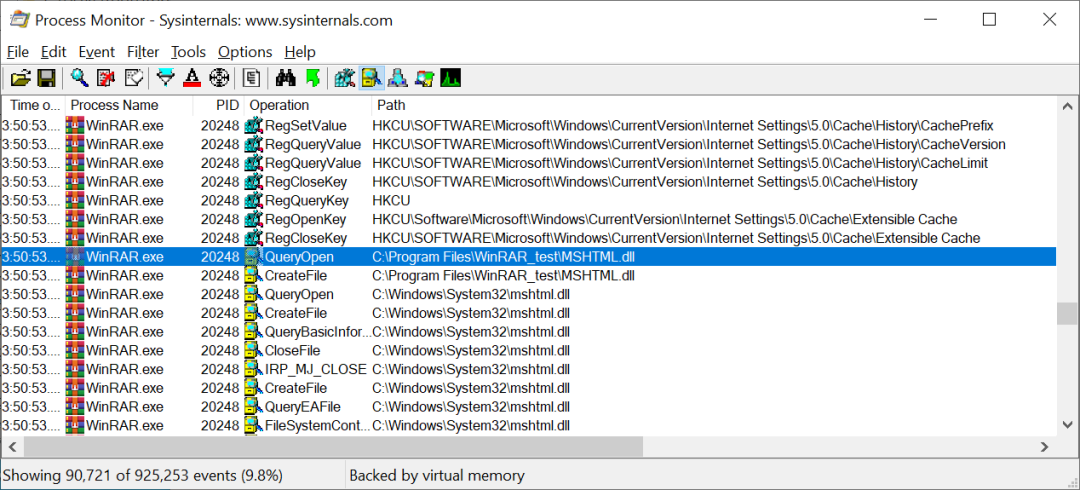The width and height of the screenshot is (1080, 490).
Task: Open the Help menu
Action: tap(300, 52)
